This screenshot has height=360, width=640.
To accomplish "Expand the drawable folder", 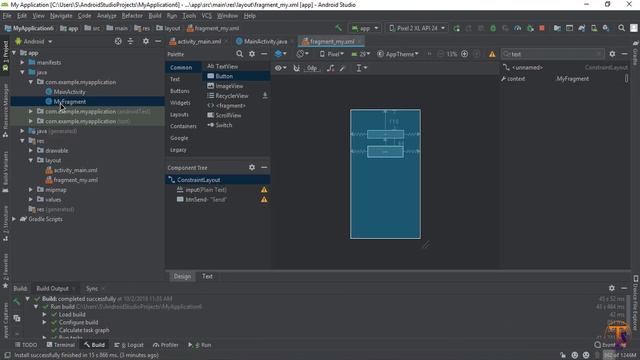I will [x=31, y=151].
